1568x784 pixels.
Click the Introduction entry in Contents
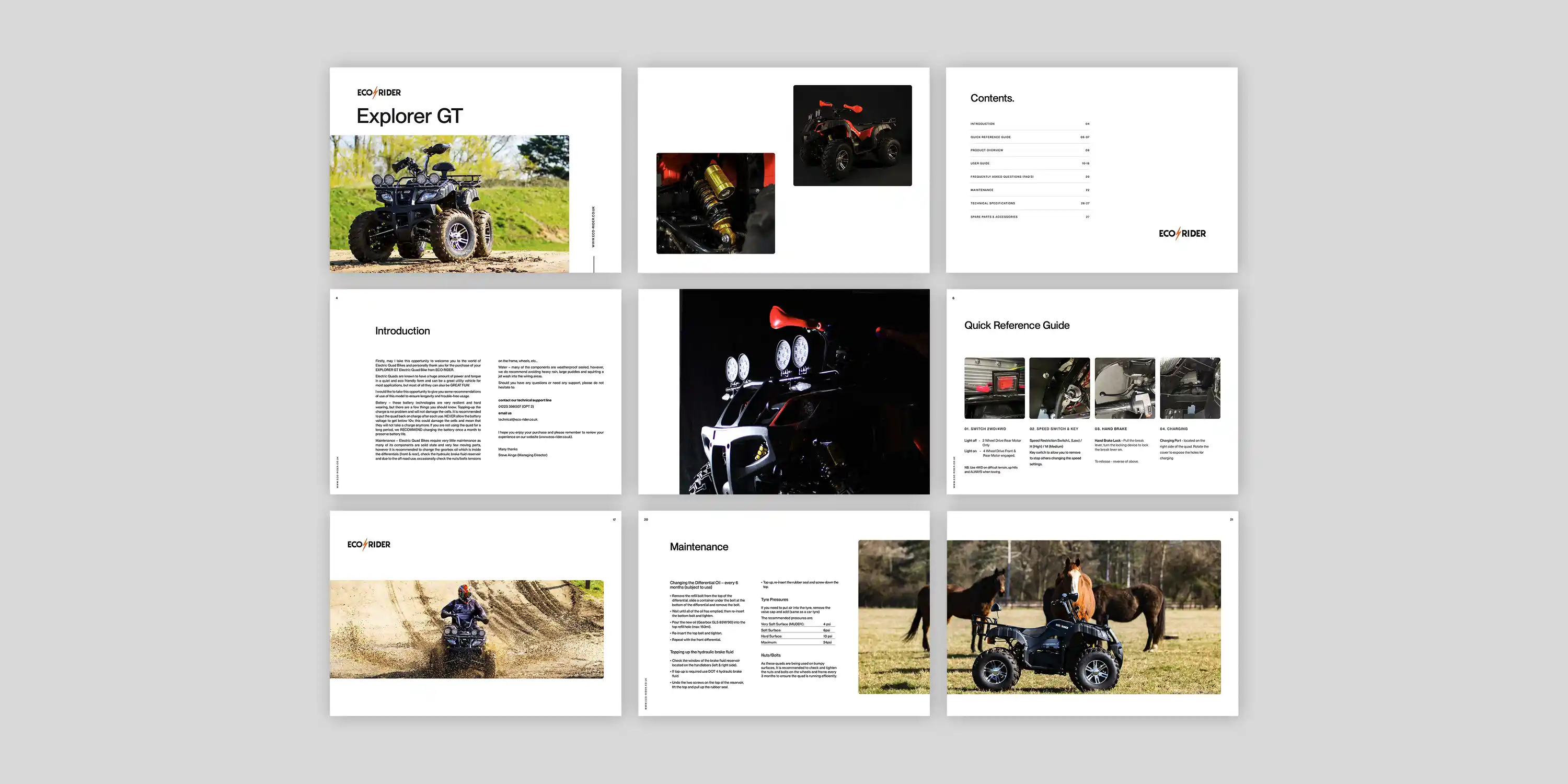pyautogui.click(x=983, y=123)
